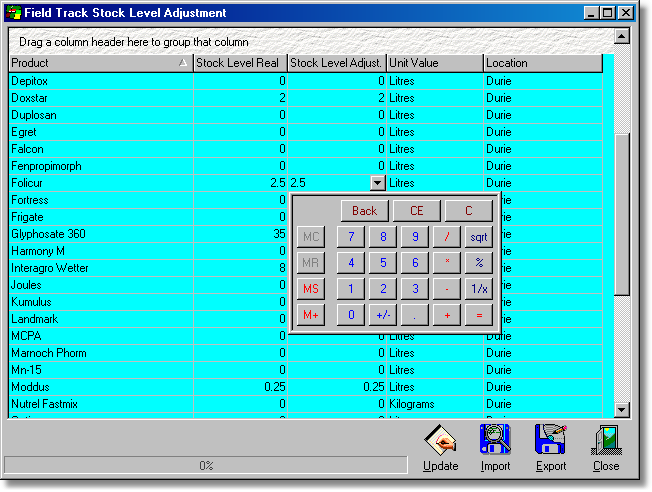Click calculator digit 8
Image resolution: width=652 pixels, height=492 pixels.
click(x=383, y=237)
